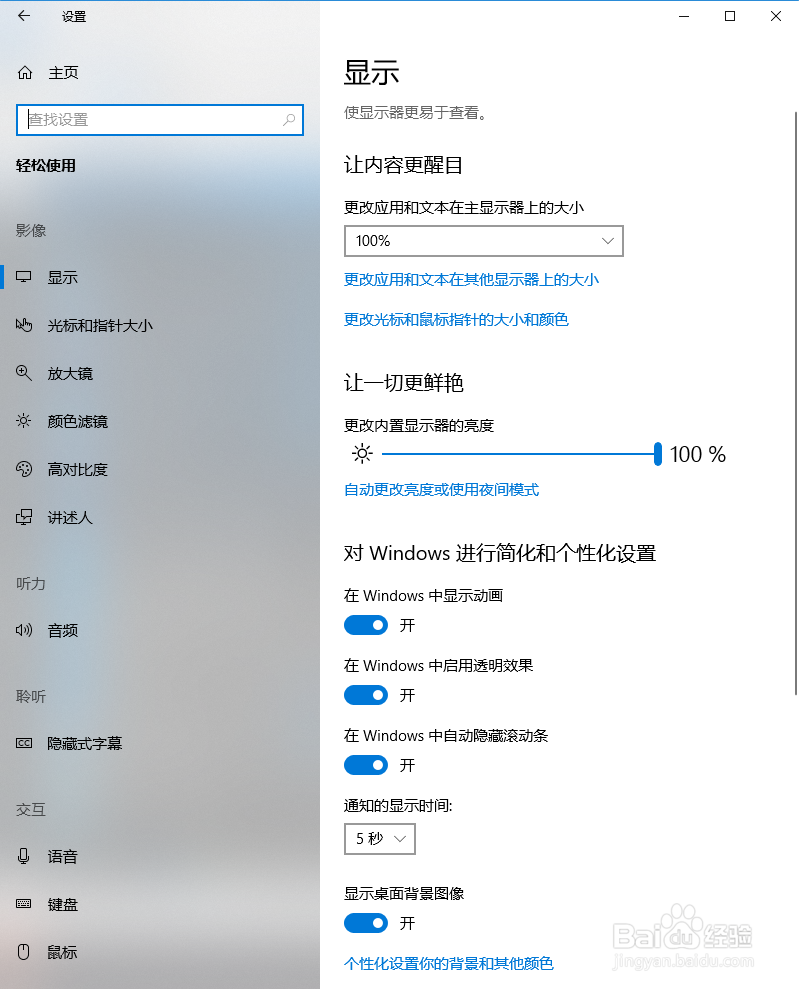The image size is (799, 989).
Task: Open 光标和指针大小 settings page
Action: tap(100, 325)
